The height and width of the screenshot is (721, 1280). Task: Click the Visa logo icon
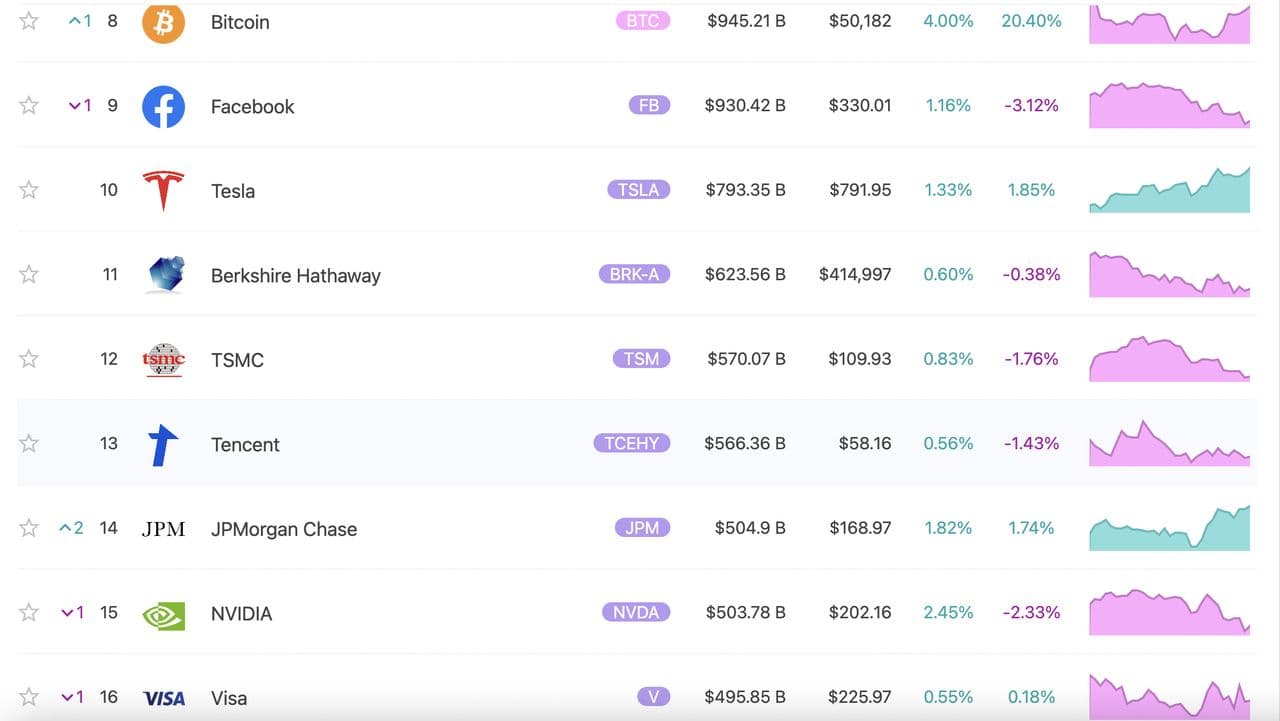tap(164, 698)
